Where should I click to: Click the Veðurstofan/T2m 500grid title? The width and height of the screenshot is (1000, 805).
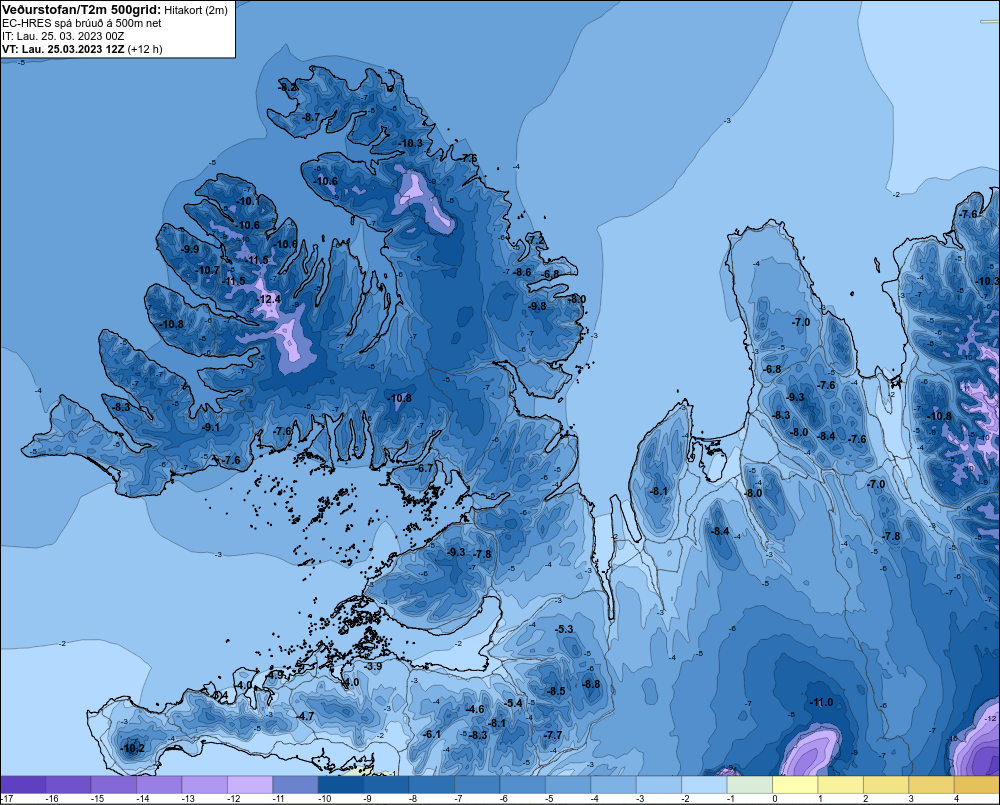click(81, 10)
